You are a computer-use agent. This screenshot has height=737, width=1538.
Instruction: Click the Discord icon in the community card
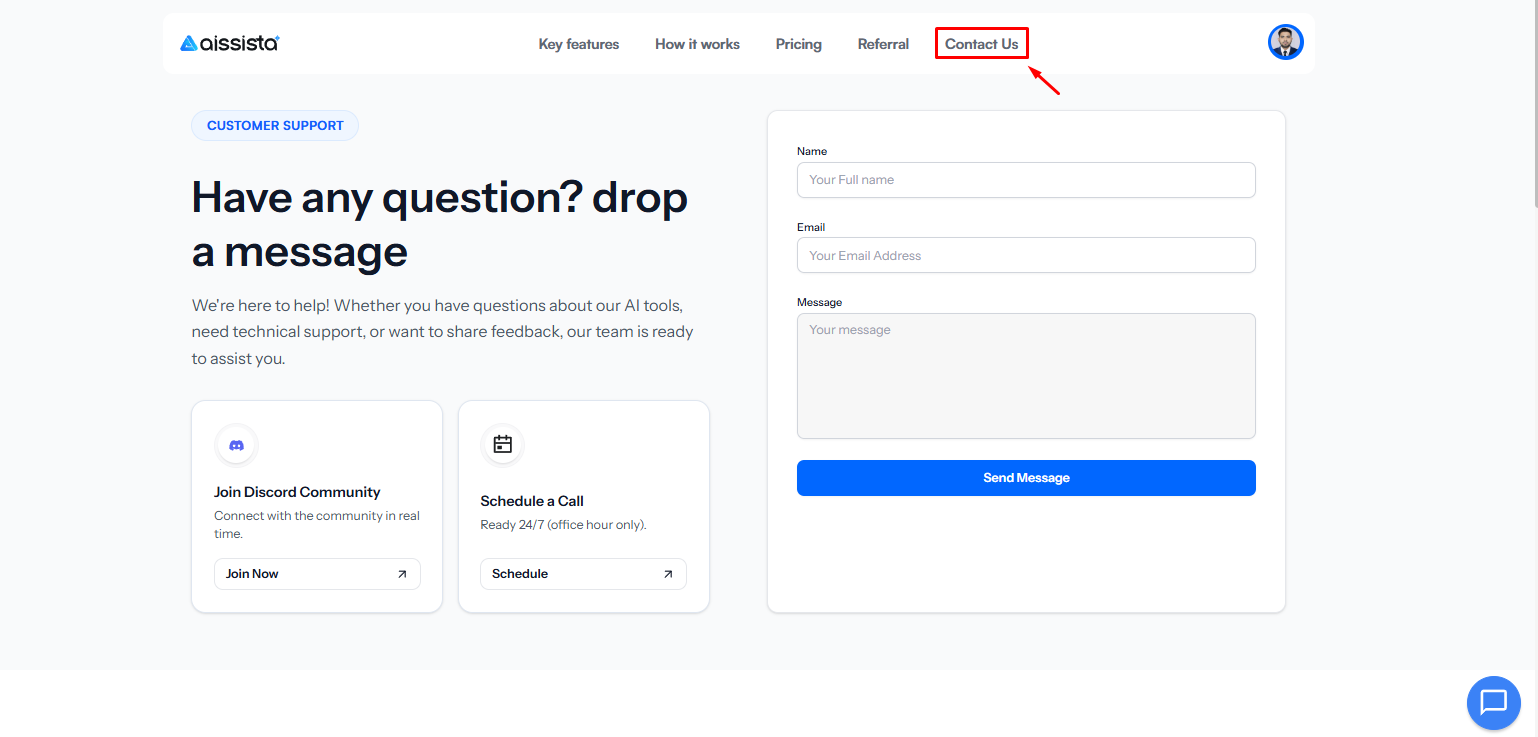coord(236,445)
